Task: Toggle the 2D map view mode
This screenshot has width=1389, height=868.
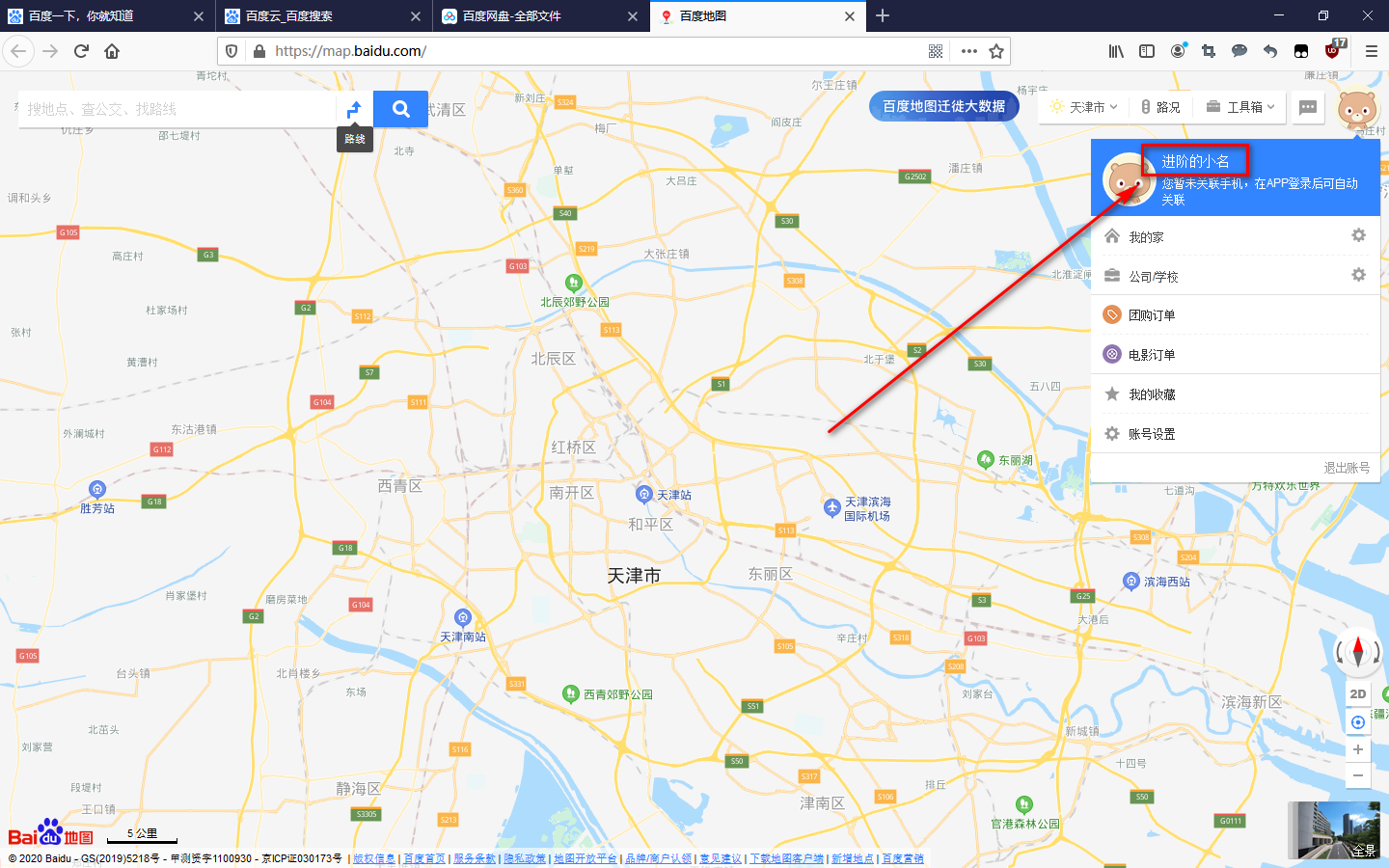Action: (x=1358, y=693)
